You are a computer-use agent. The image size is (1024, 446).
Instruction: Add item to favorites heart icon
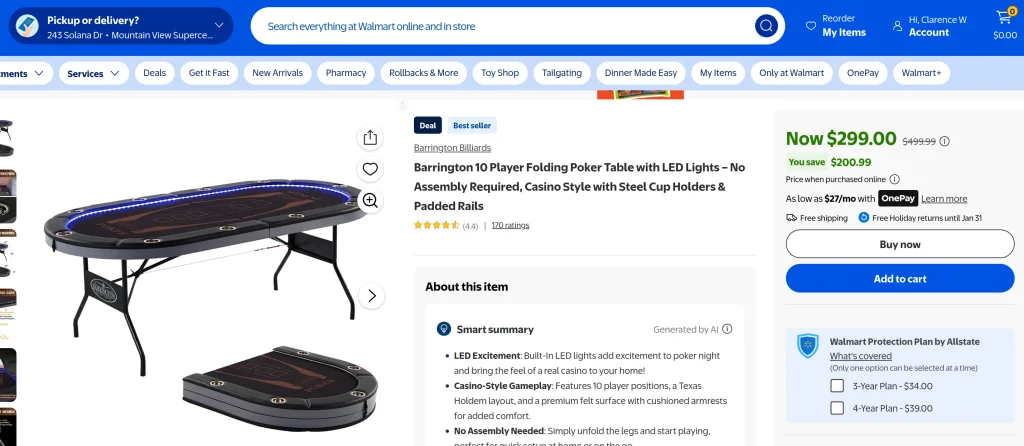pyautogui.click(x=370, y=169)
